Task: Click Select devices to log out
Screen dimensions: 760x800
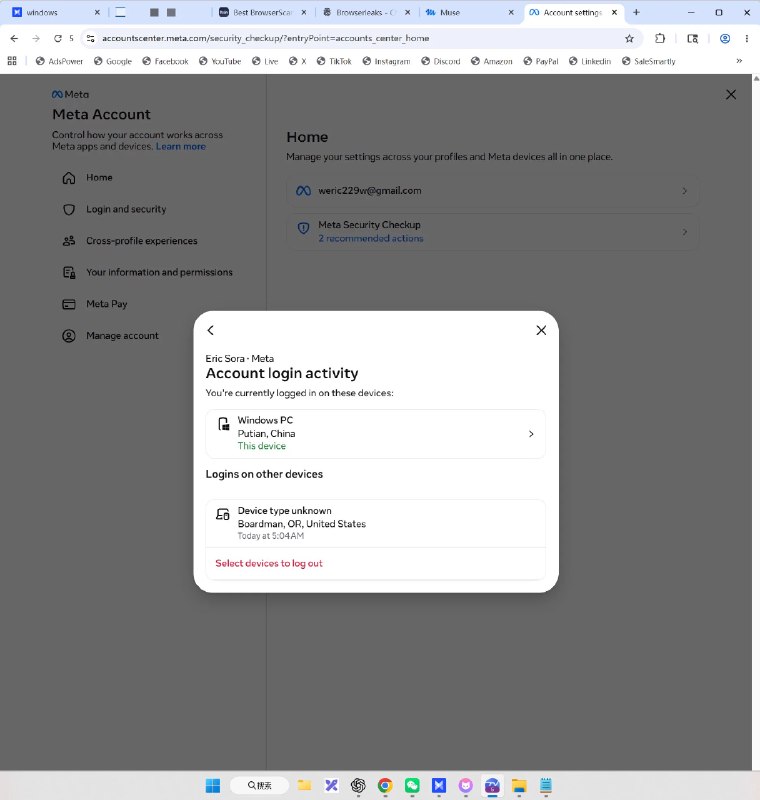Action: pos(269,563)
